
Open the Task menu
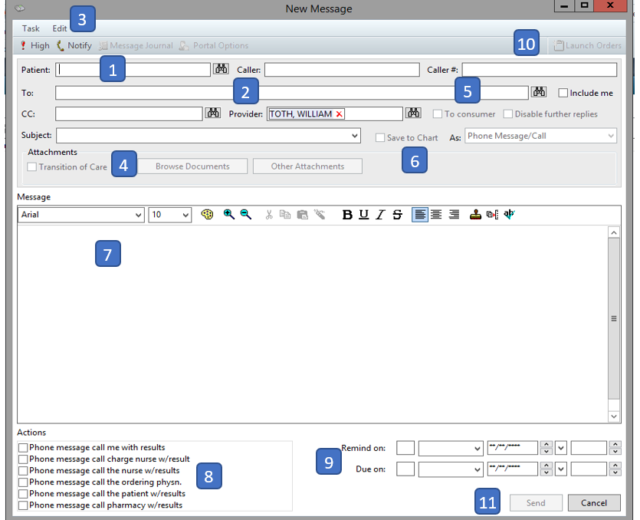tap(32, 28)
